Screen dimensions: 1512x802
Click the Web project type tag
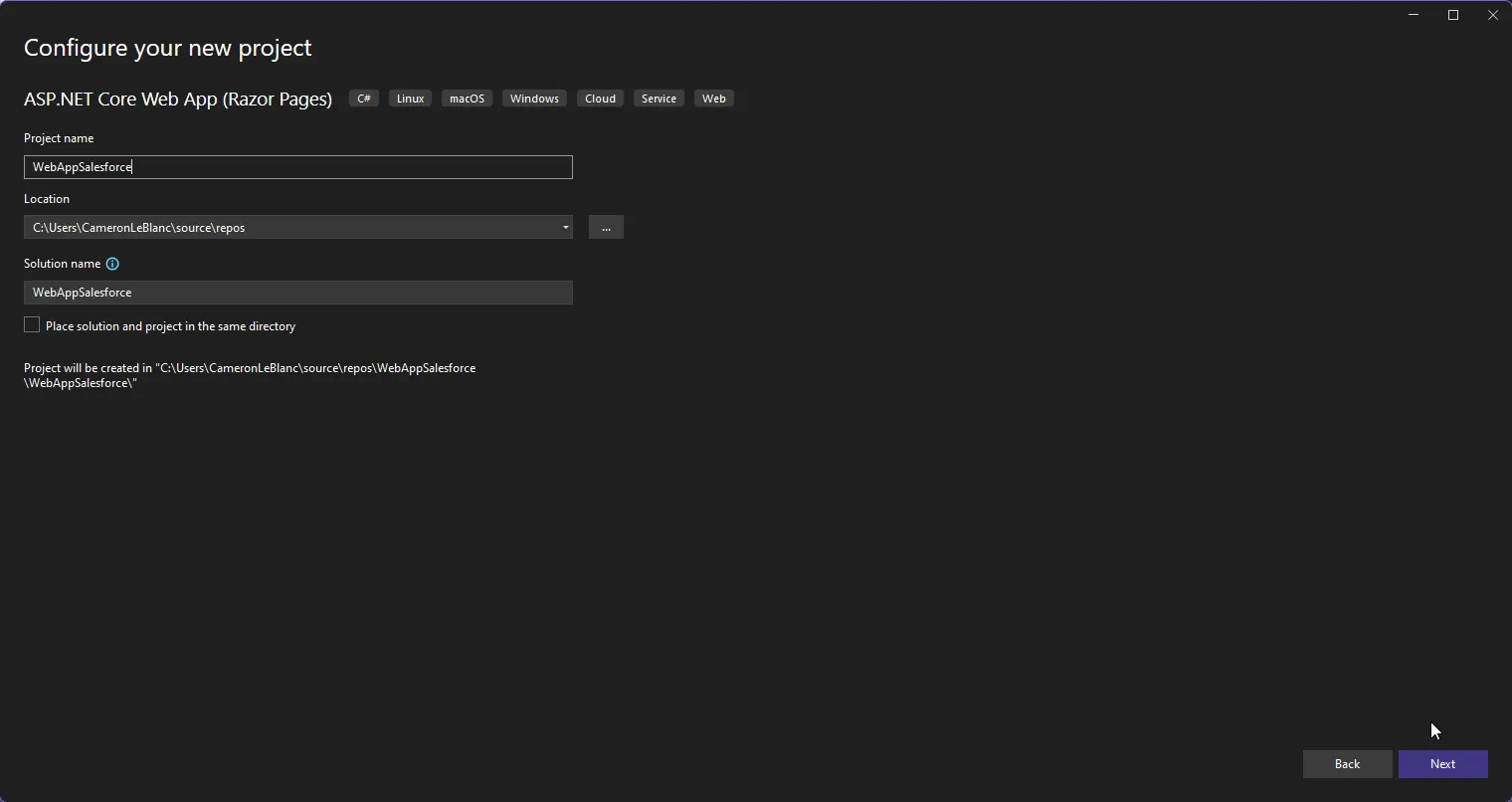713,99
